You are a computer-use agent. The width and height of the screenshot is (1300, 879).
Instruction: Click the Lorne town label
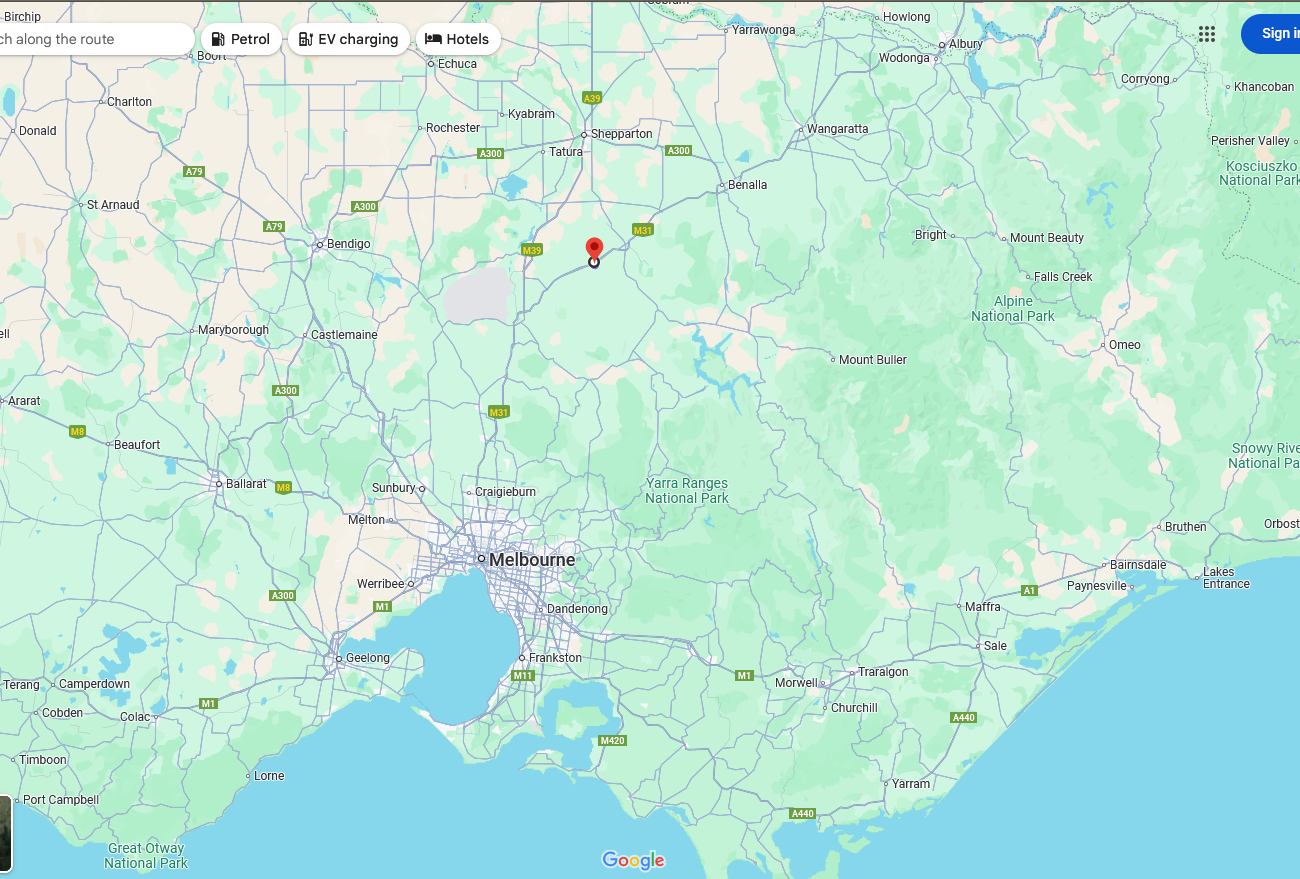(x=269, y=776)
